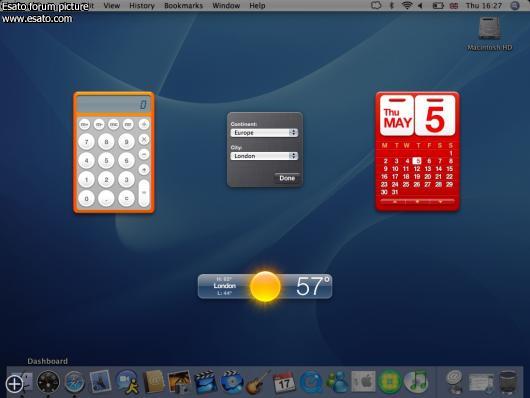530x398 pixels.
Task: Open iCal calendar icon in the Dock
Action: [284, 382]
